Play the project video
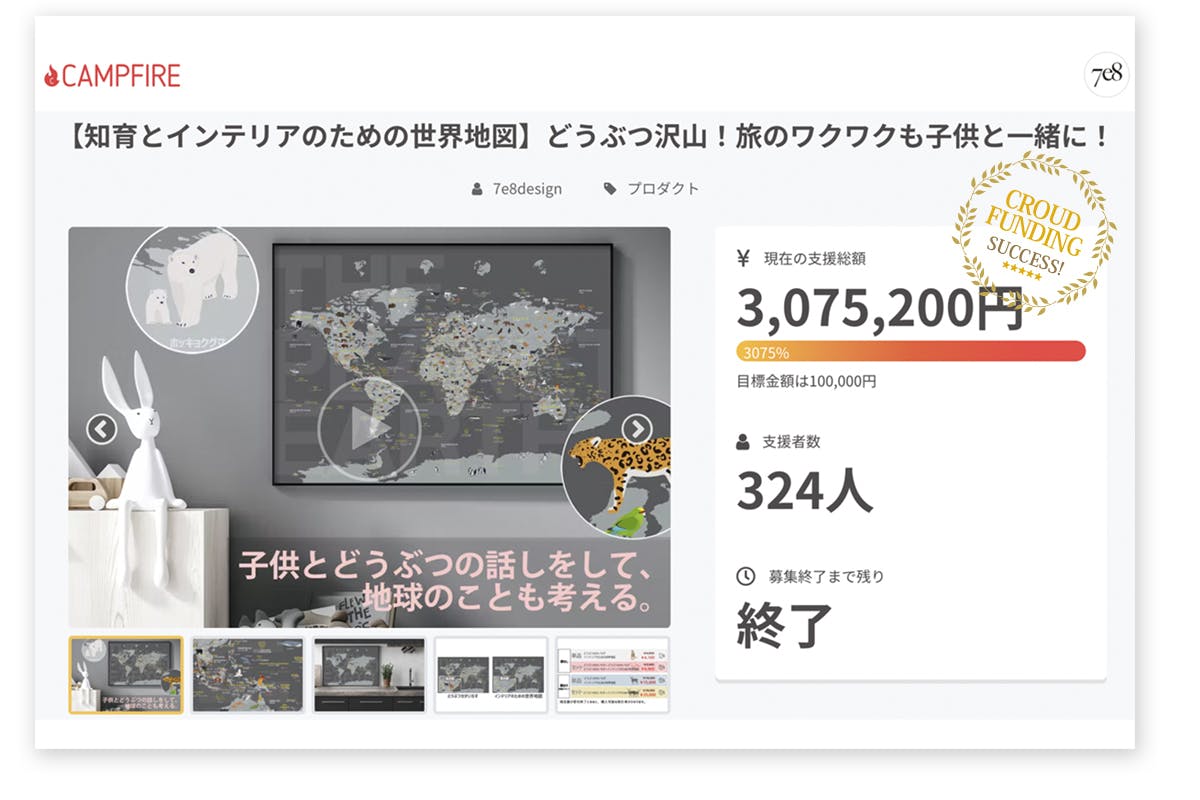This screenshot has height=800, width=1200. pyautogui.click(x=355, y=428)
